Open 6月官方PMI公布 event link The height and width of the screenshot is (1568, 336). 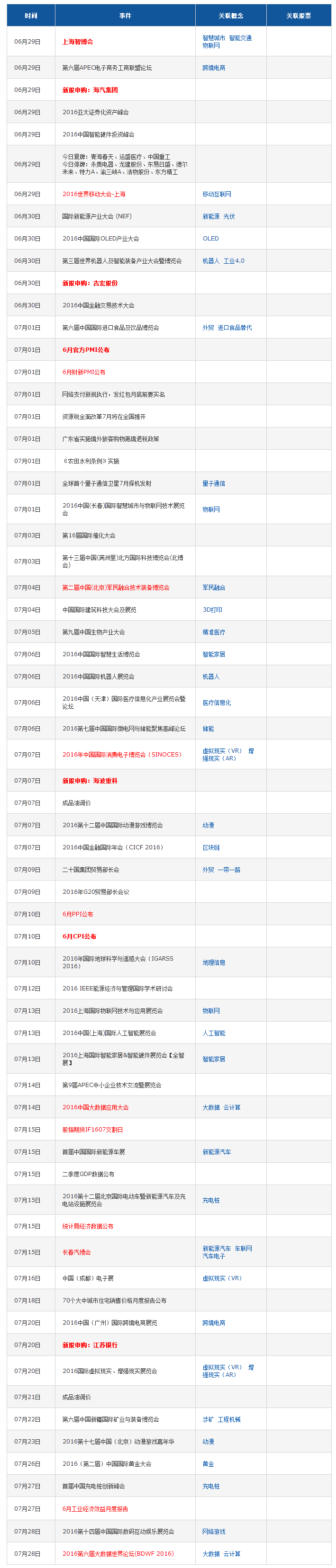point(86,350)
